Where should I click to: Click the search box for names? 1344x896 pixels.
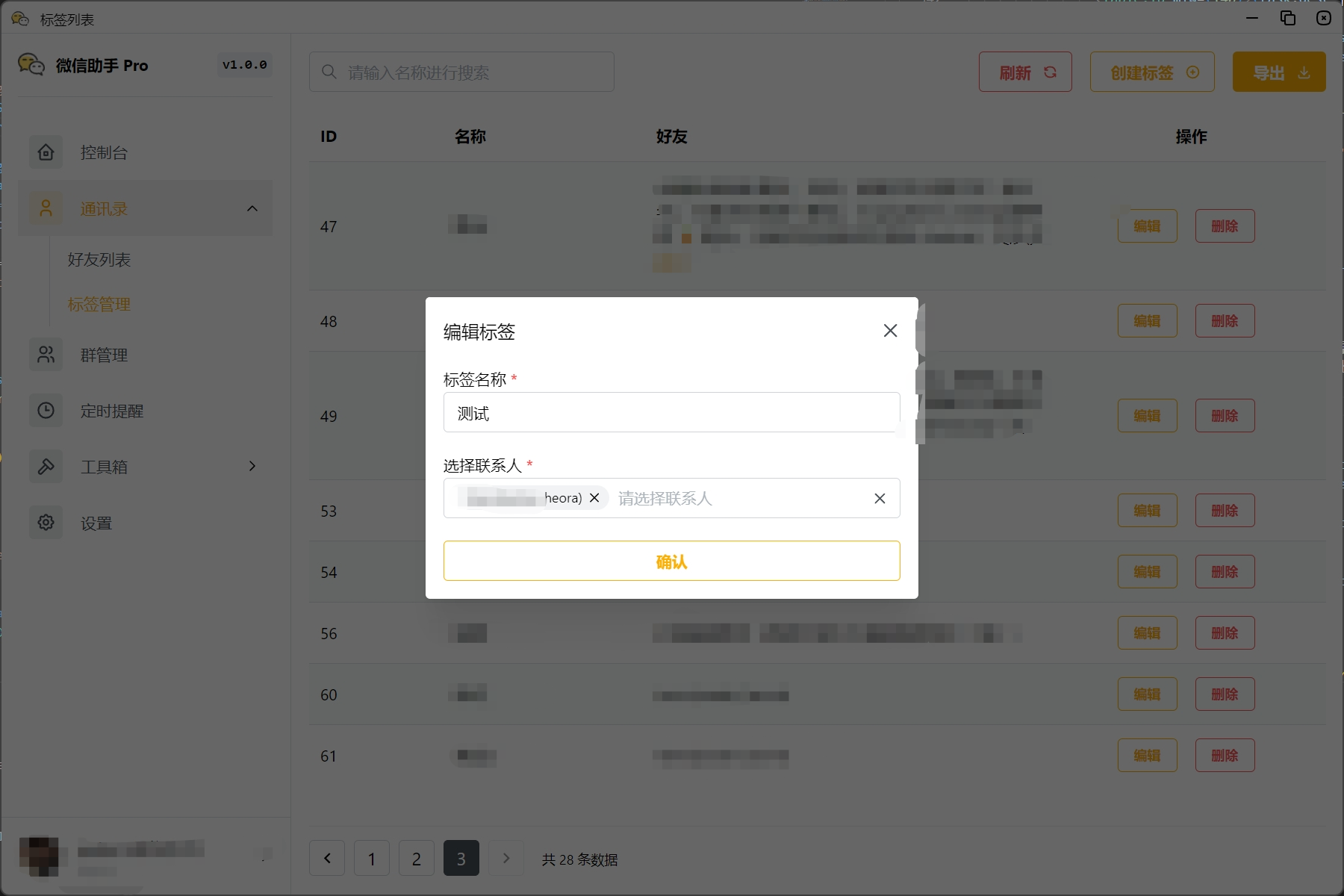461,72
